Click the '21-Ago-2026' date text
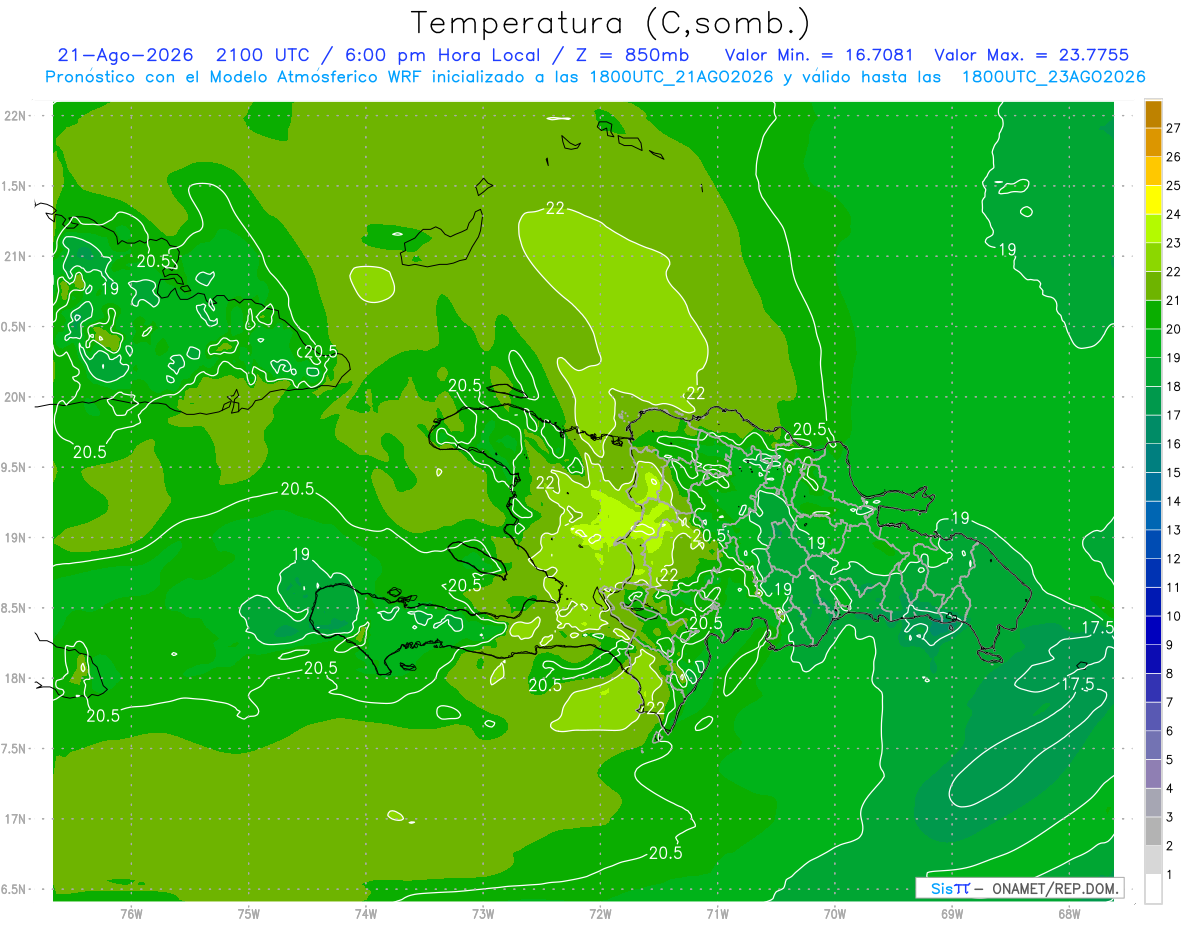1200x927 pixels. click(125, 56)
